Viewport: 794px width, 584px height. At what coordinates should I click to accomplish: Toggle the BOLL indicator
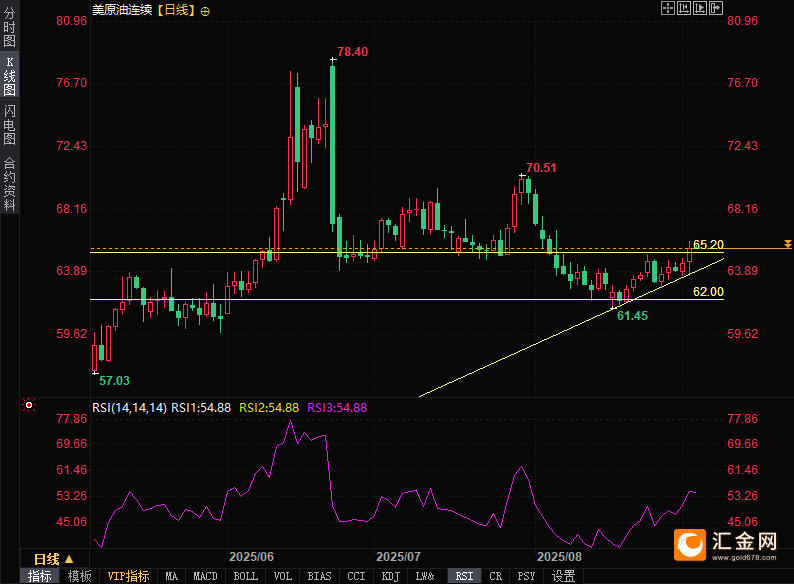(x=245, y=576)
